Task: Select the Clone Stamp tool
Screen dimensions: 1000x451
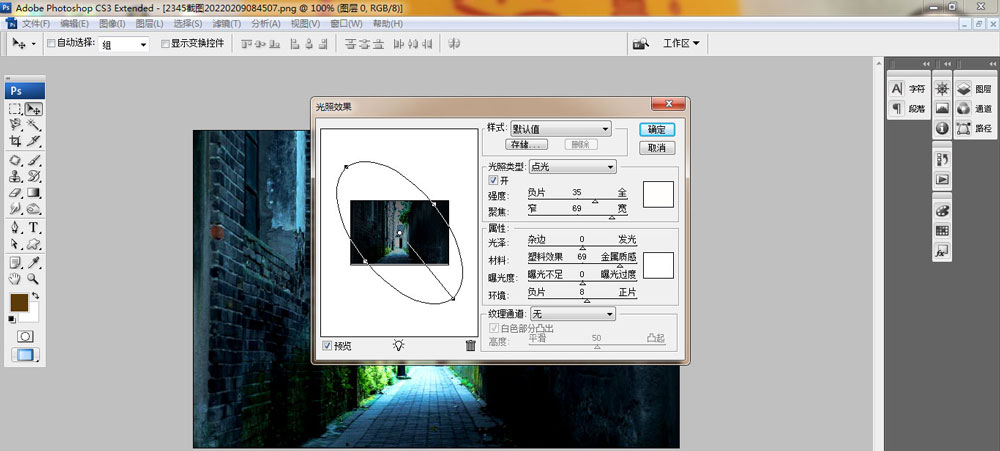Action: point(16,176)
